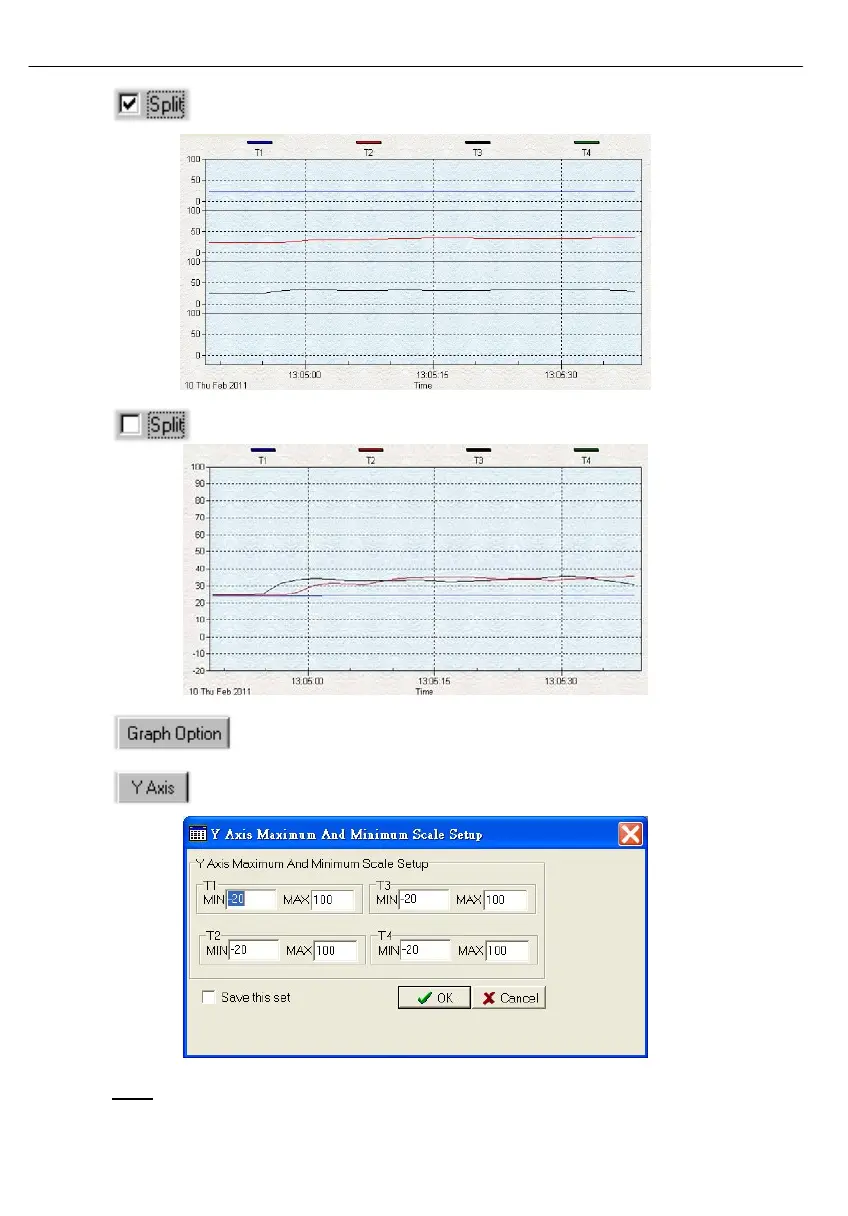Edit the T4 MIN field
The height and width of the screenshot is (1216, 848).
(x=426, y=951)
